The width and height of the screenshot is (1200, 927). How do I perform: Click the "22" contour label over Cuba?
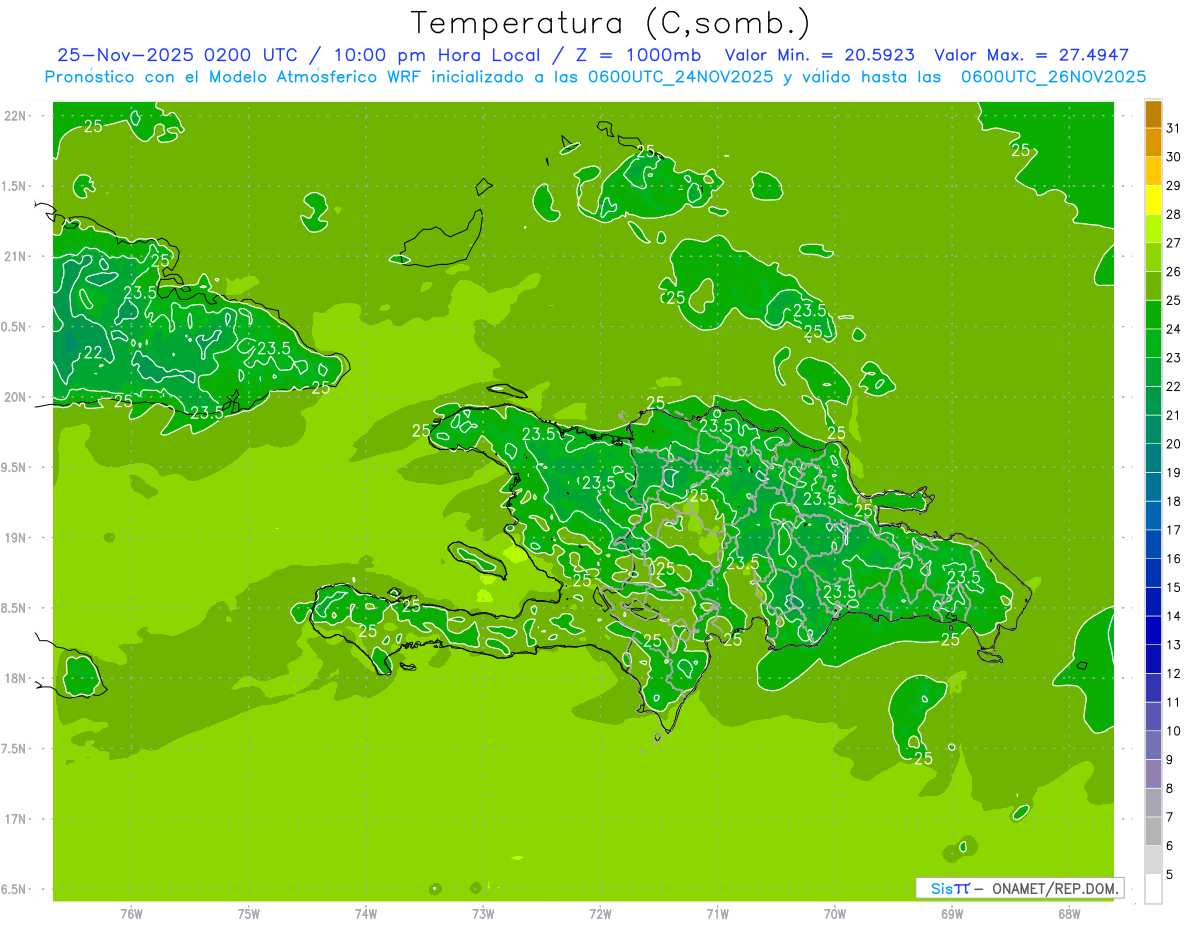93,352
